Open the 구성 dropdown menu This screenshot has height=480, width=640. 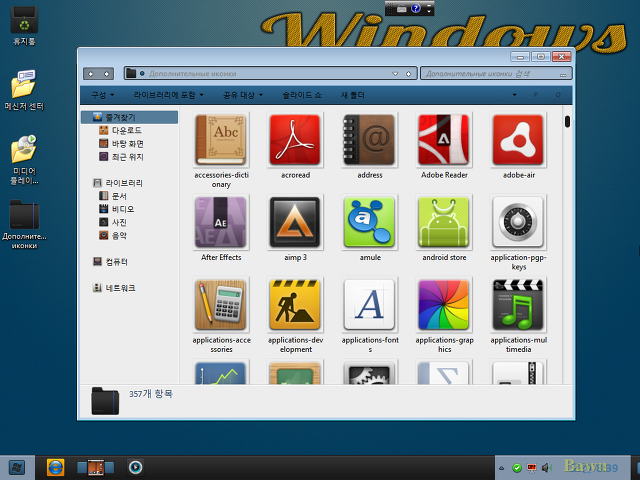click(102, 95)
